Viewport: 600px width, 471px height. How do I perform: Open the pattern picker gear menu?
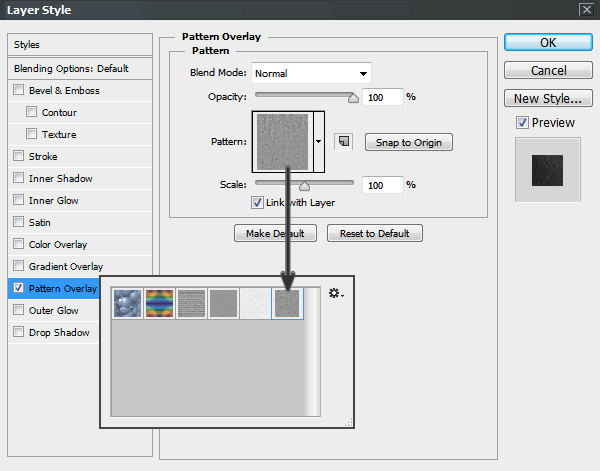point(335,294)
